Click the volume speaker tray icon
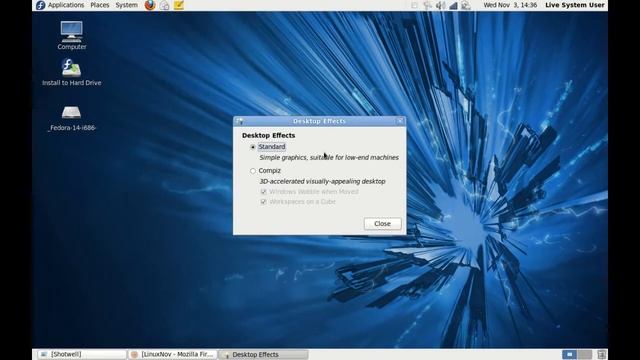640x360 pixels. [x=440, y=5]
